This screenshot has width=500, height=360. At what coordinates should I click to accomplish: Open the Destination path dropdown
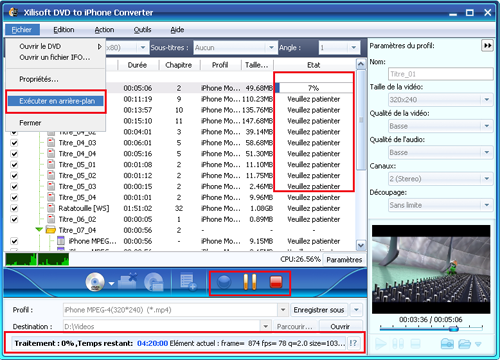point(266,326)
